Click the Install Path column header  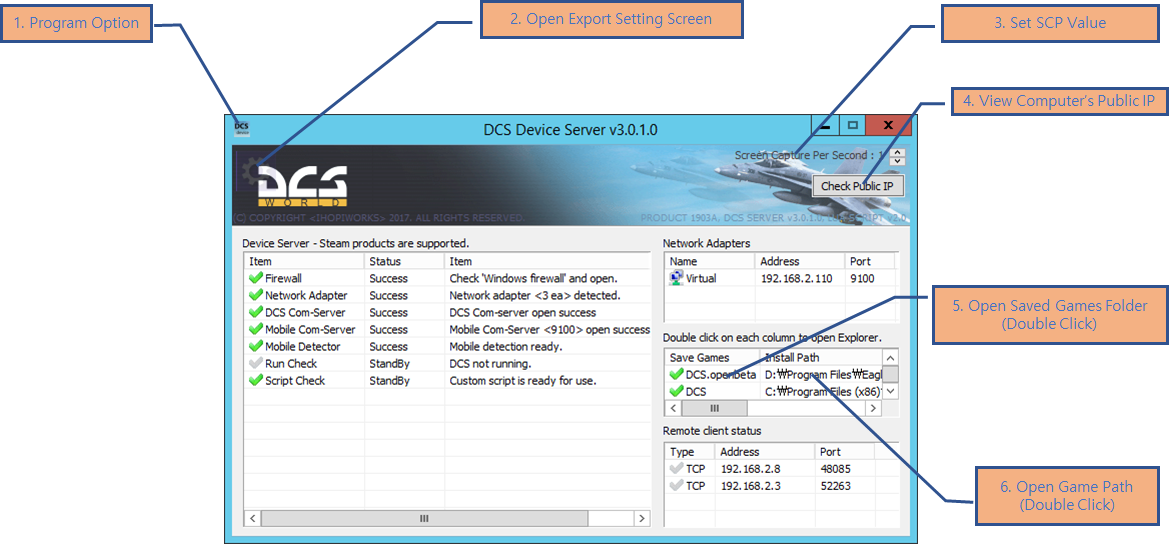[820, 358]
